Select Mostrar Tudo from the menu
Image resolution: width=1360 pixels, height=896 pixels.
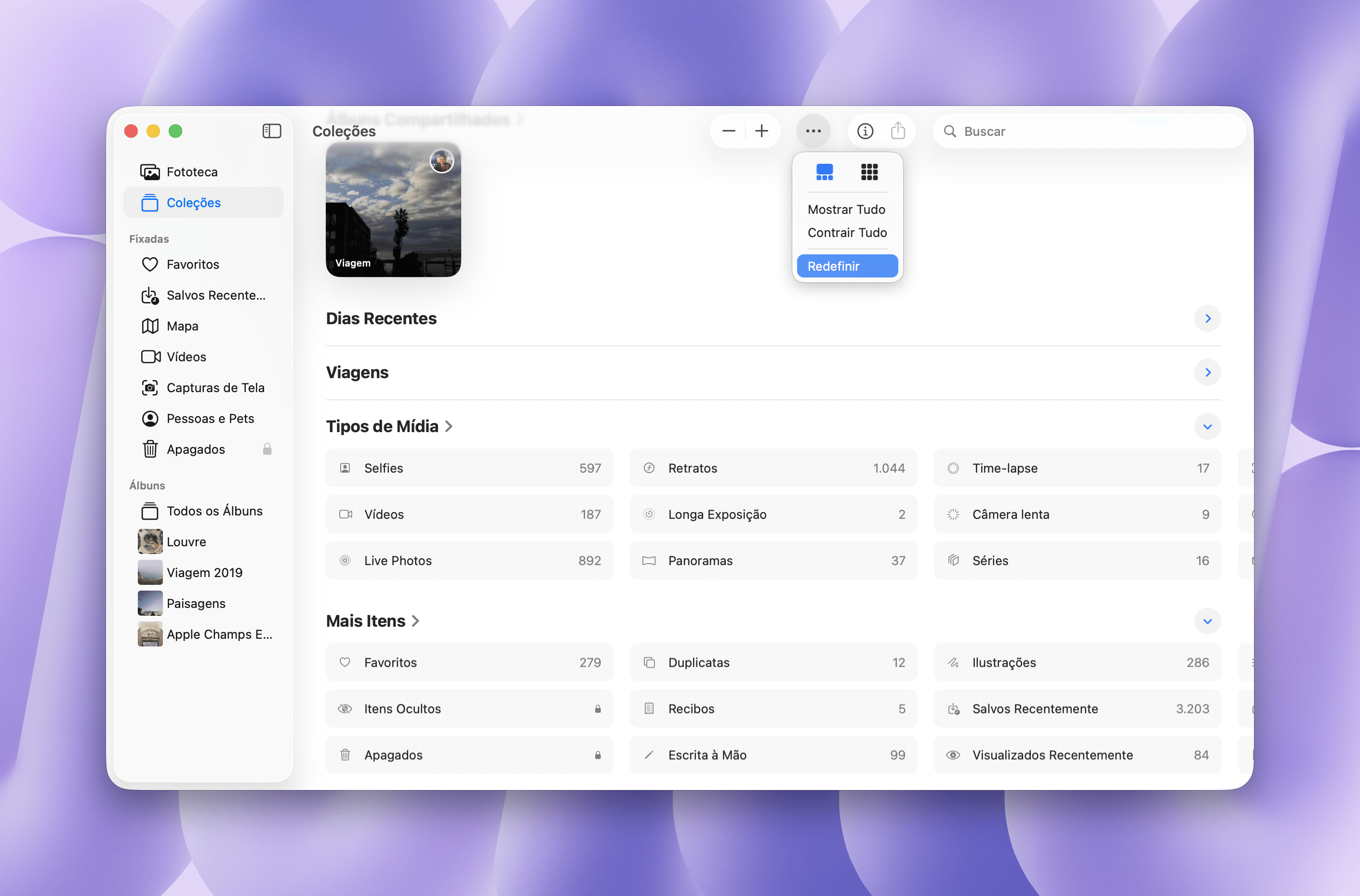(x=846, y=209)
